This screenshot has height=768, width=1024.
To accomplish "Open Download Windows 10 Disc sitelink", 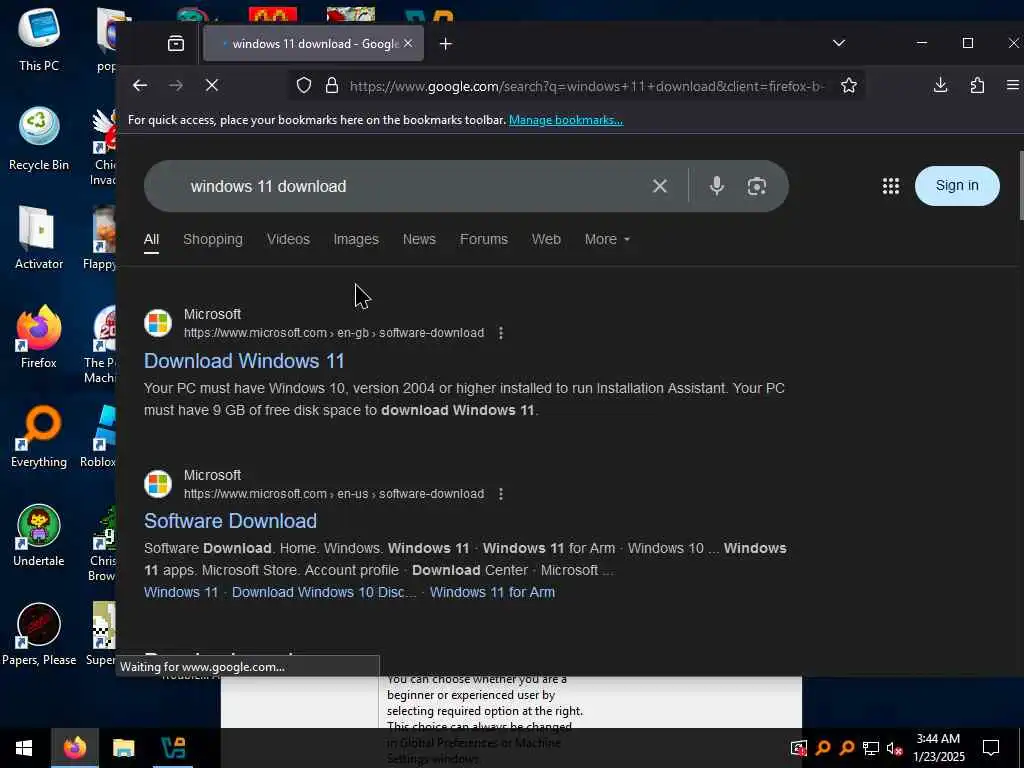I will pyautogui.click(x=323, y=592).
